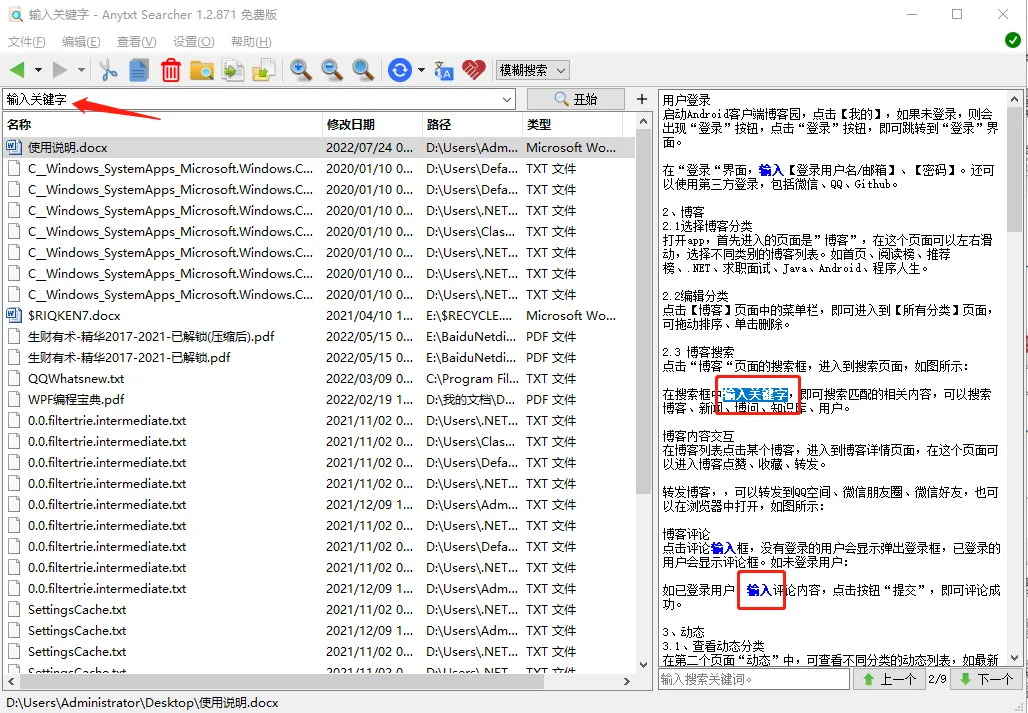The image size is (1028, 713).
Task: Open folder location with folder-search icon
Action: 202,69
